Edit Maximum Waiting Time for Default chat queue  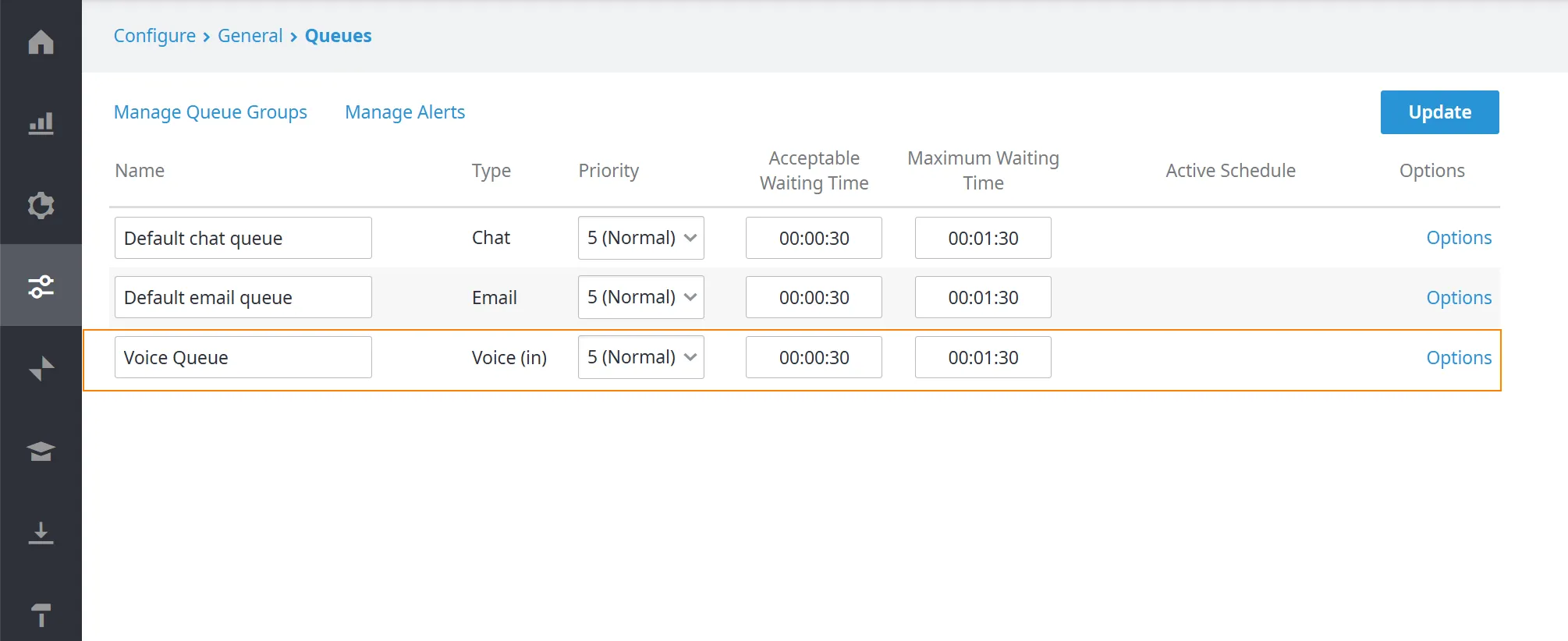983,238
